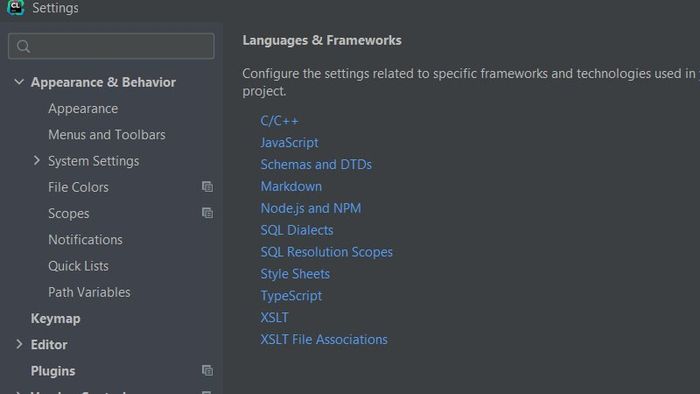The height and width of the screenshot is (394, 700).
Task: Open SQL Dialects settings link
Action: (x=297, y=230)
